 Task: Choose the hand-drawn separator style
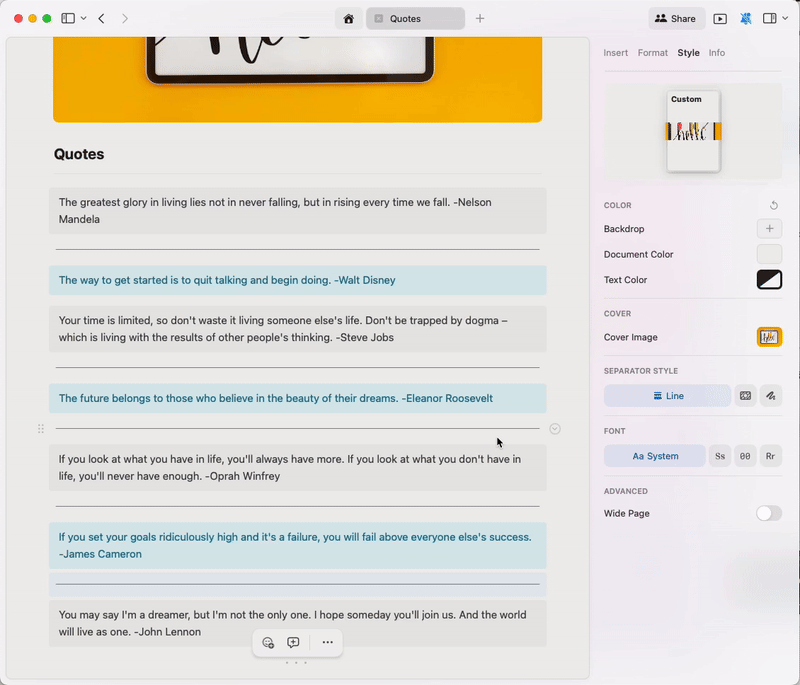[x=770, y=396]
